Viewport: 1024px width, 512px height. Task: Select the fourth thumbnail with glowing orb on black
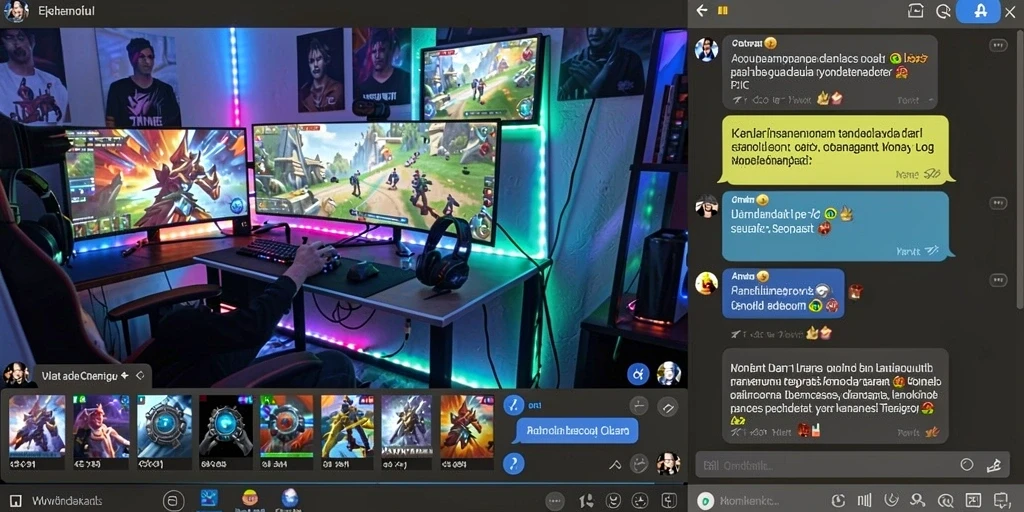tap(226, 425)
